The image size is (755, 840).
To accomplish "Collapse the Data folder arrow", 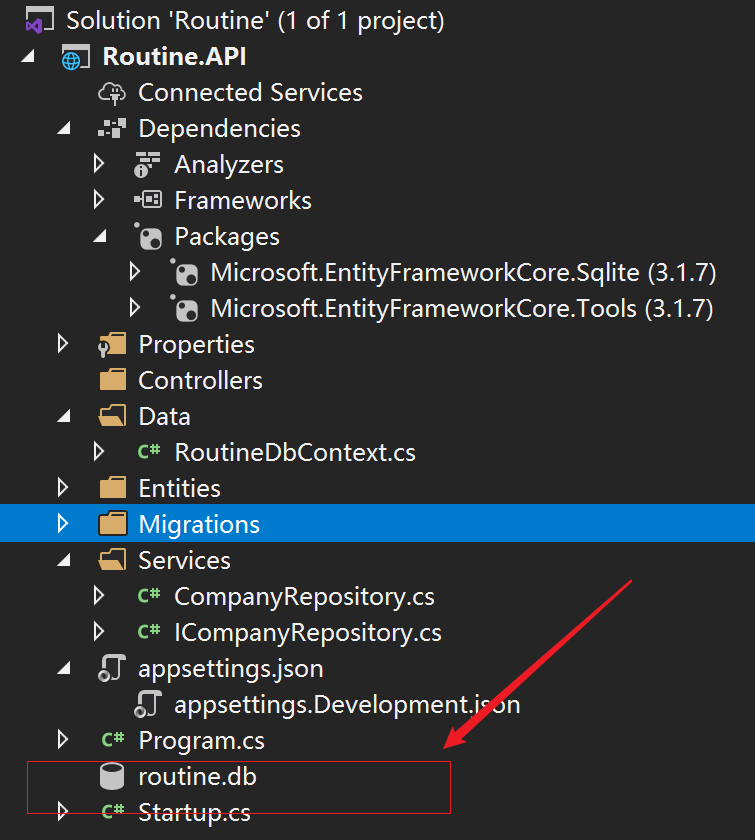I will pyautogui.click(x=64, y=417).
